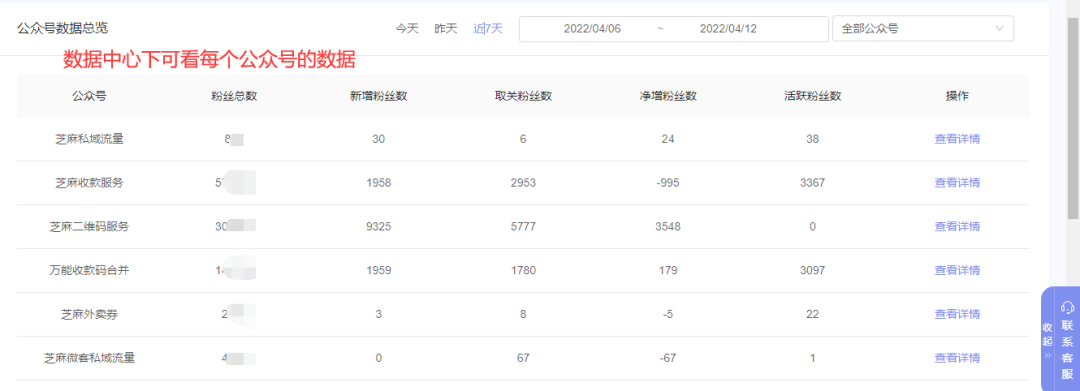Click the value 22 for 芝麻外卖券

click(x=813, y=315)
